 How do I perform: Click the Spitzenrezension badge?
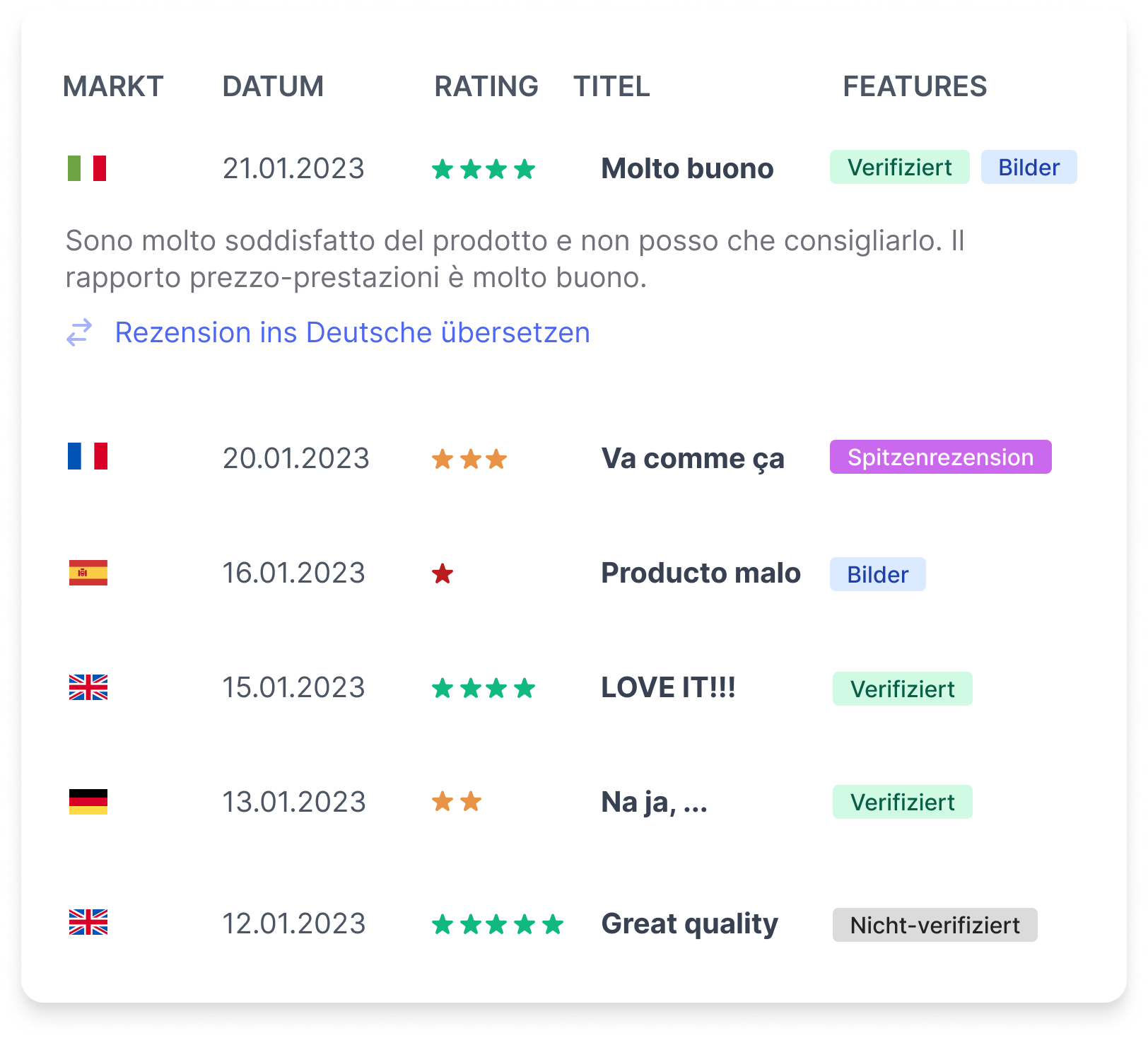tap(940, 457)
